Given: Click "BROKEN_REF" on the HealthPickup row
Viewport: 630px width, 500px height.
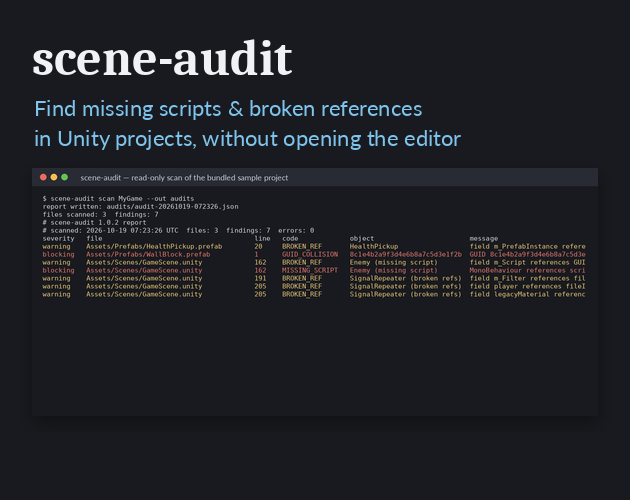Looking at the screenshot, I should coord(302,246).
